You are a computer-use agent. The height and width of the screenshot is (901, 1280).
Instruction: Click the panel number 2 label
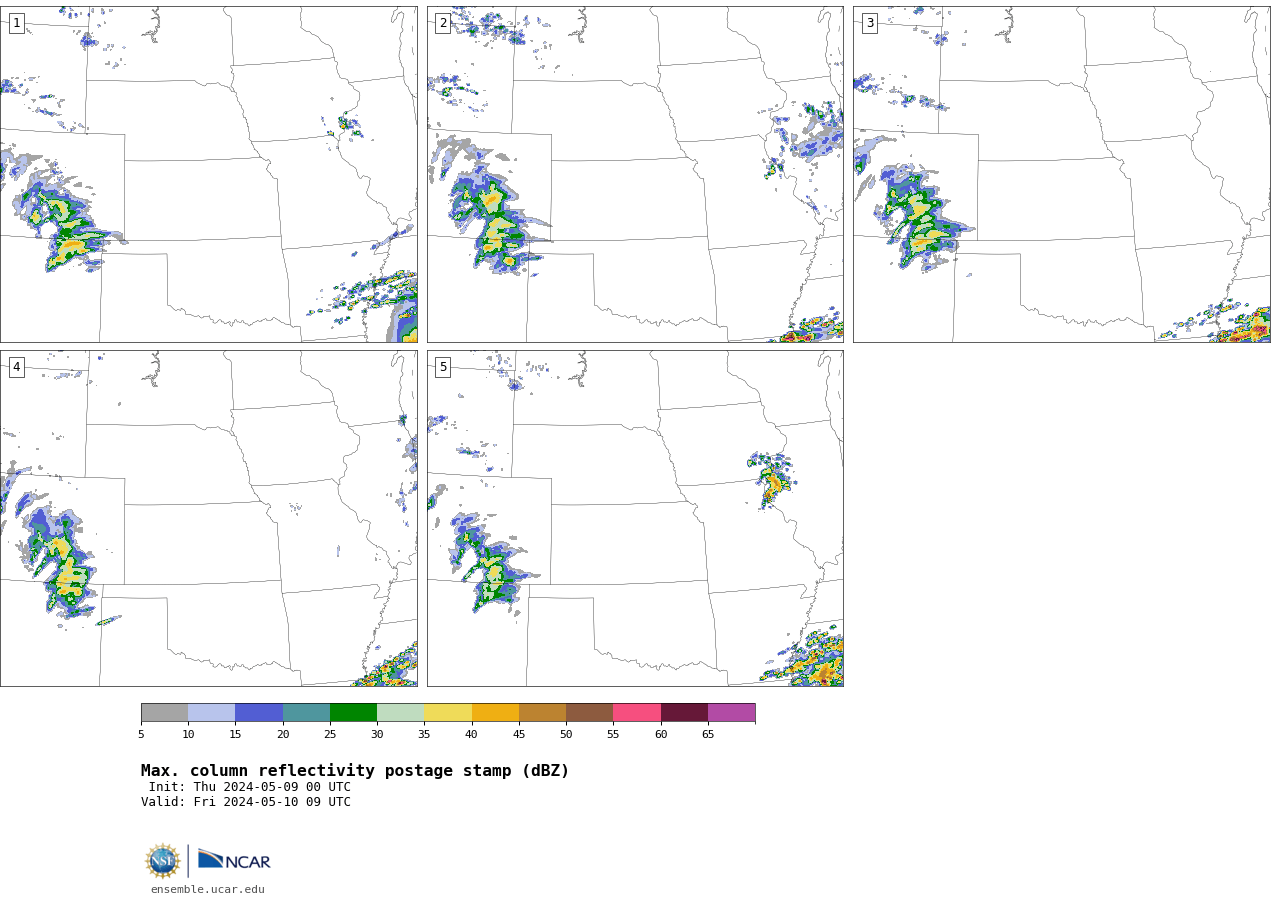pos(443,23)
